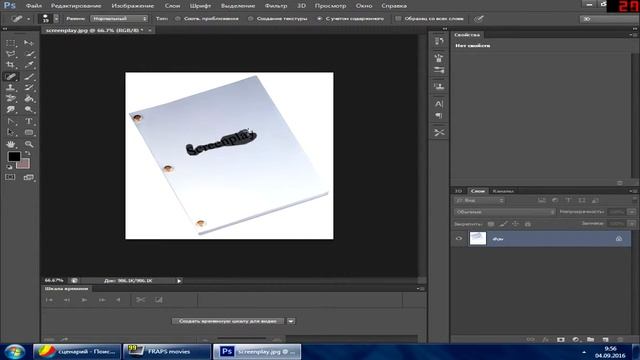This screenshot has height=360, width=640.
Task: Select the Horizontal Type tool
Action: (29, 121)
